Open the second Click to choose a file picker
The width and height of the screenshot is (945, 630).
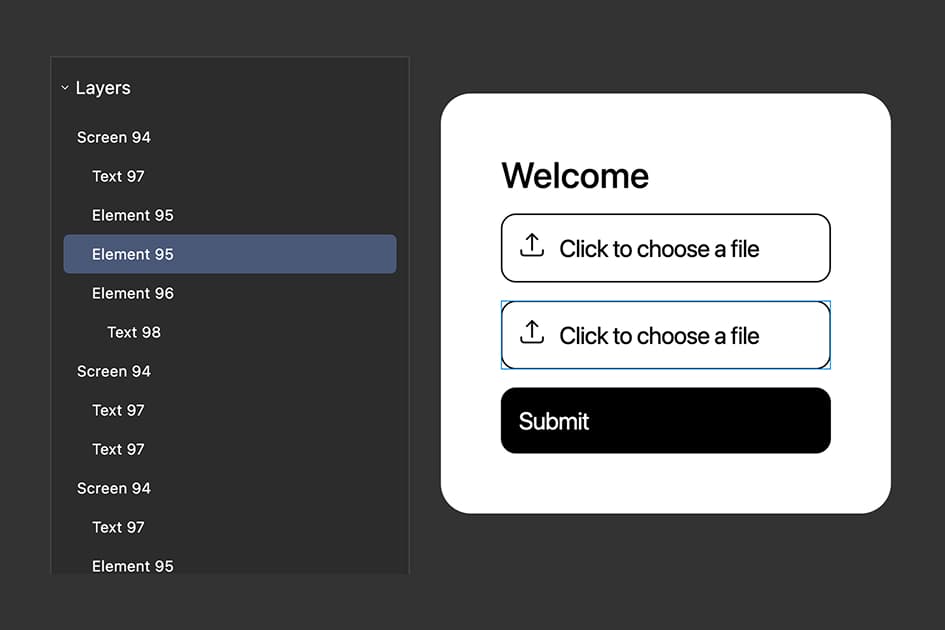665,335
